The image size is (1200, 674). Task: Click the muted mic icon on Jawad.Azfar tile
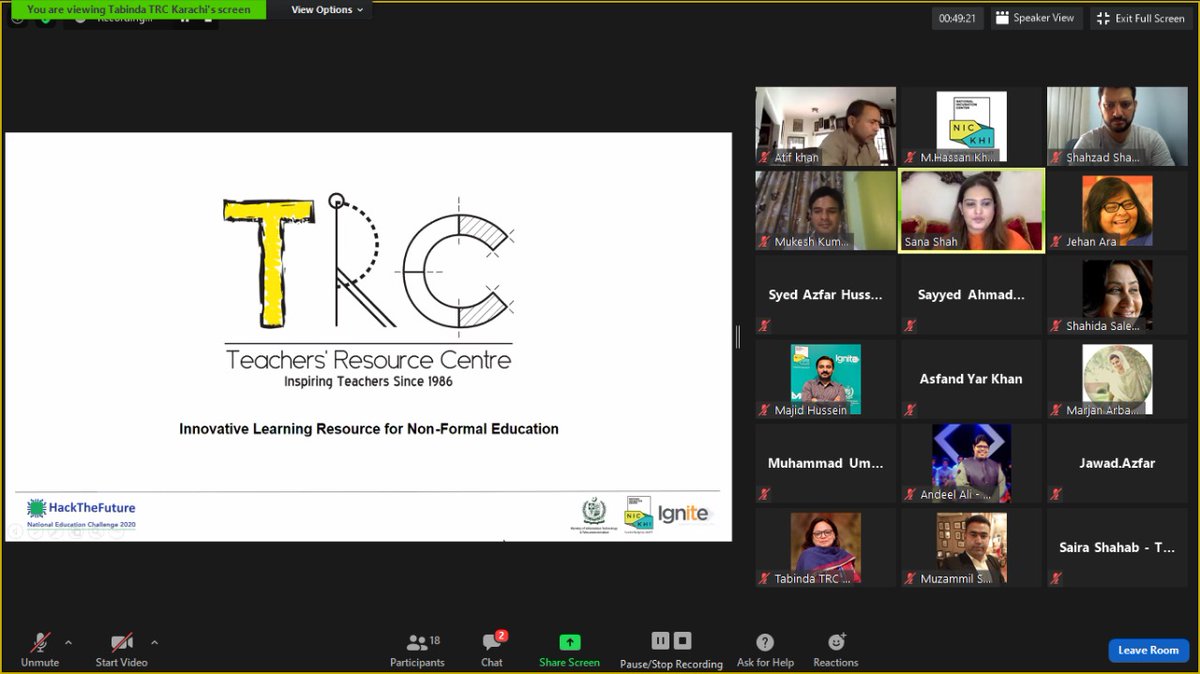[x=1057, y=493]
